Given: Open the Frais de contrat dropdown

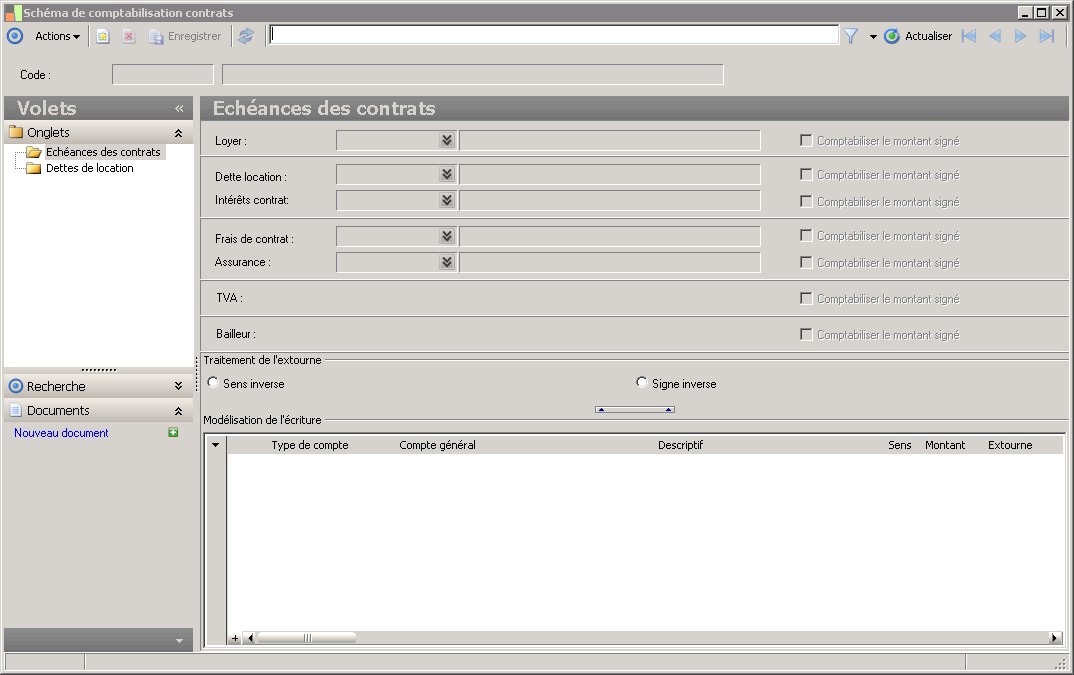Looking at the screenshot, I should pyautogui.click(x=447, y=236).
